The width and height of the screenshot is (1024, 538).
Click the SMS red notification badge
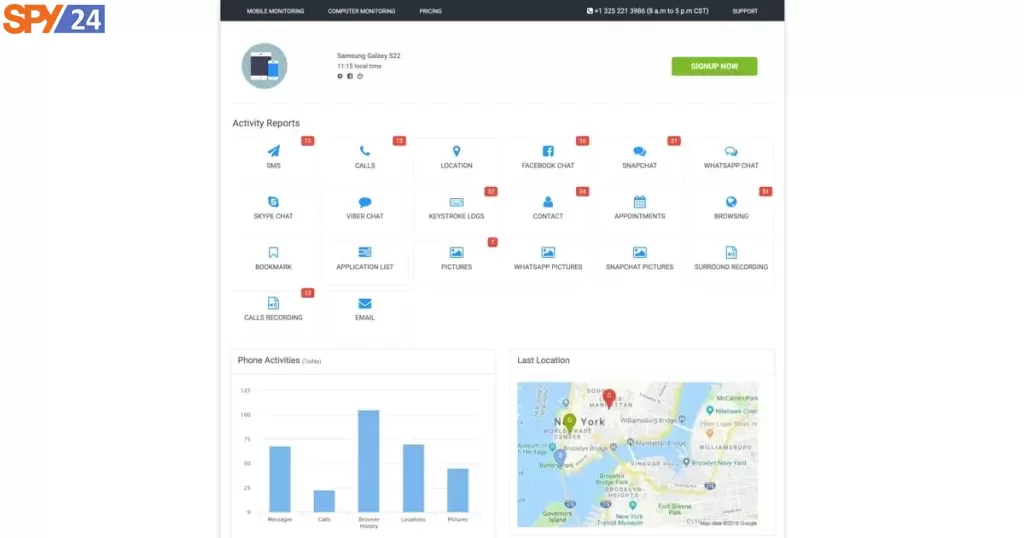coord(308,141)
